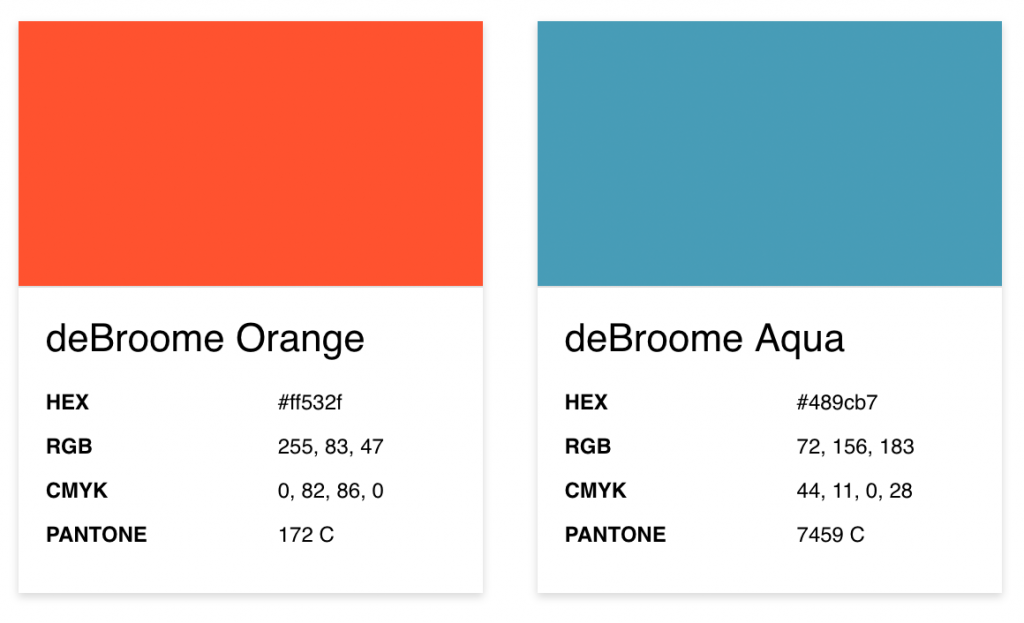Click the RGB value 72, 156, 183
The width and height of the screenshot is (1024, 623).
[x=855, y=447]
